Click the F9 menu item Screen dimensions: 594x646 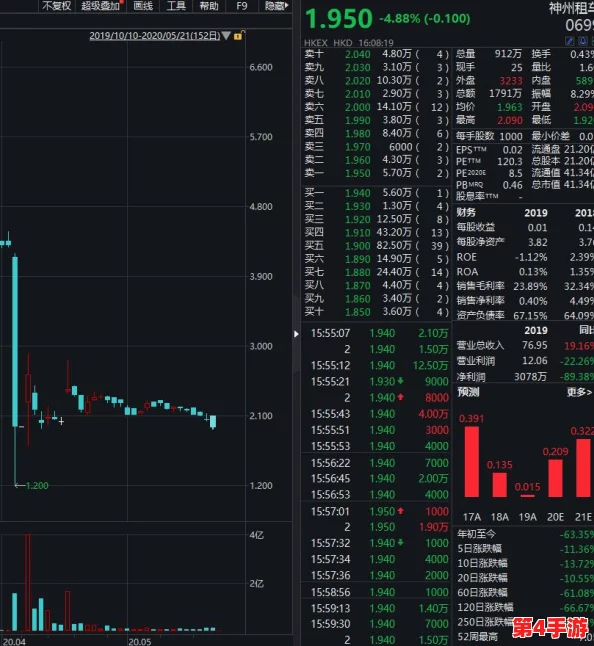coord(242,6)
